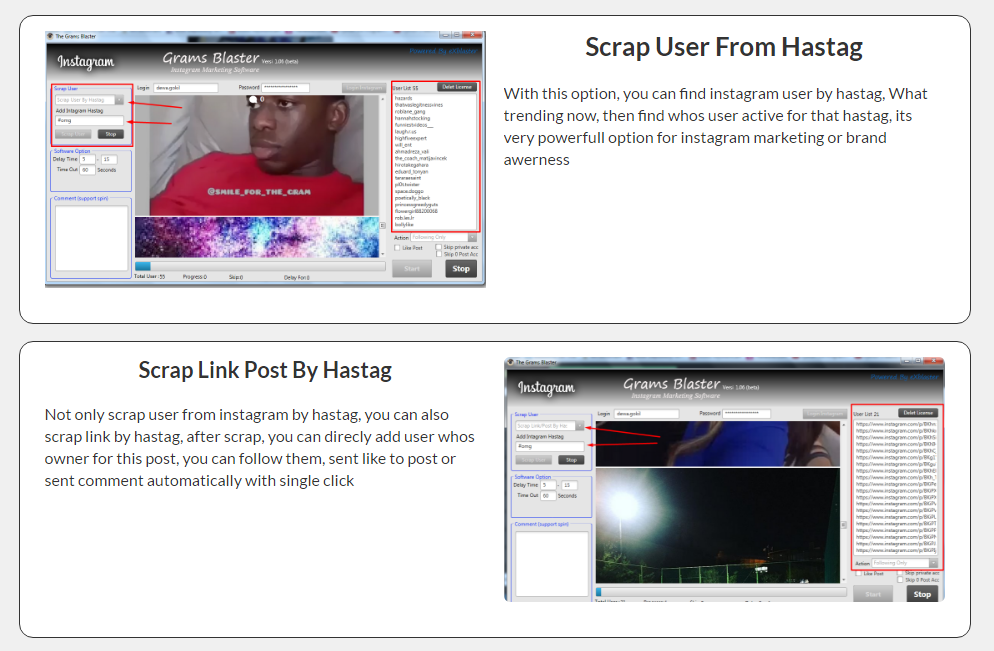The image size is (994, 651).
Task: Click the small Stop button under the Scrap Link/Post dropdown
Action: (x=571, y=460)
